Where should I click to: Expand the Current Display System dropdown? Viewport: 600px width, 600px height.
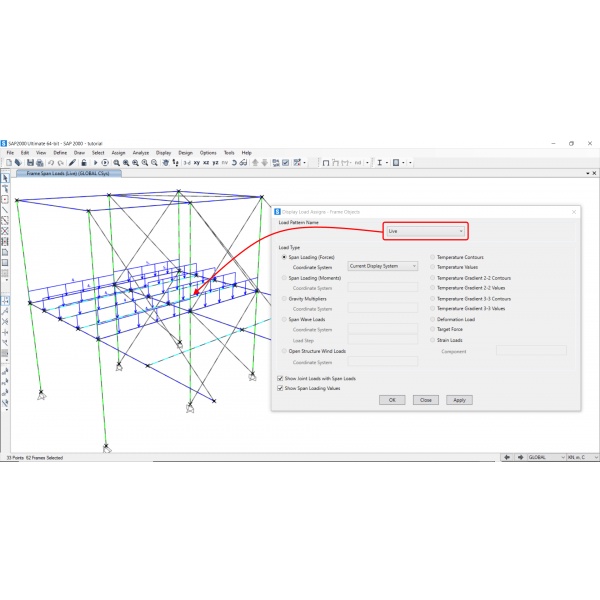point(382,267)
